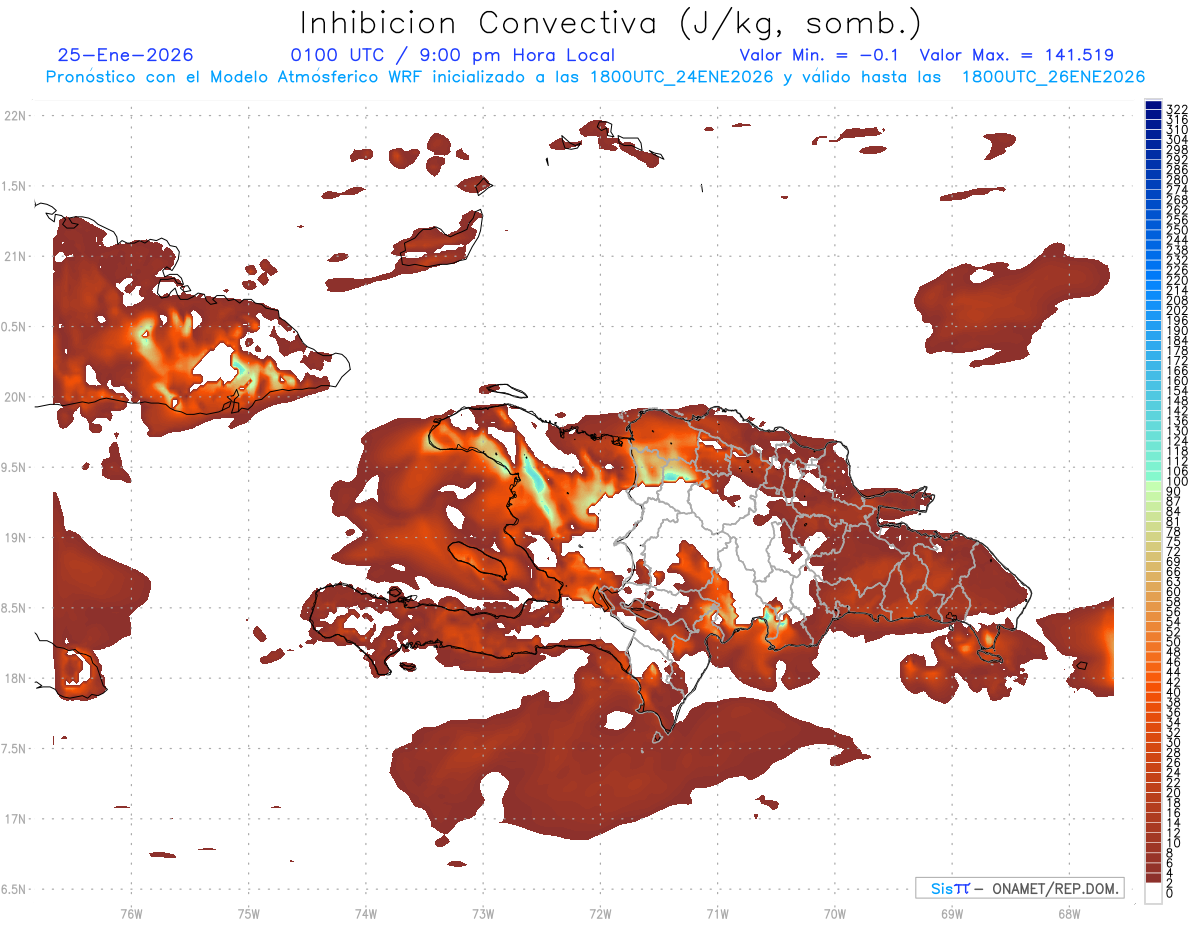The height and width of the screenshot is (927, 1200).
Task: Click the "19N" latitude label
Action: click(14, 538)
